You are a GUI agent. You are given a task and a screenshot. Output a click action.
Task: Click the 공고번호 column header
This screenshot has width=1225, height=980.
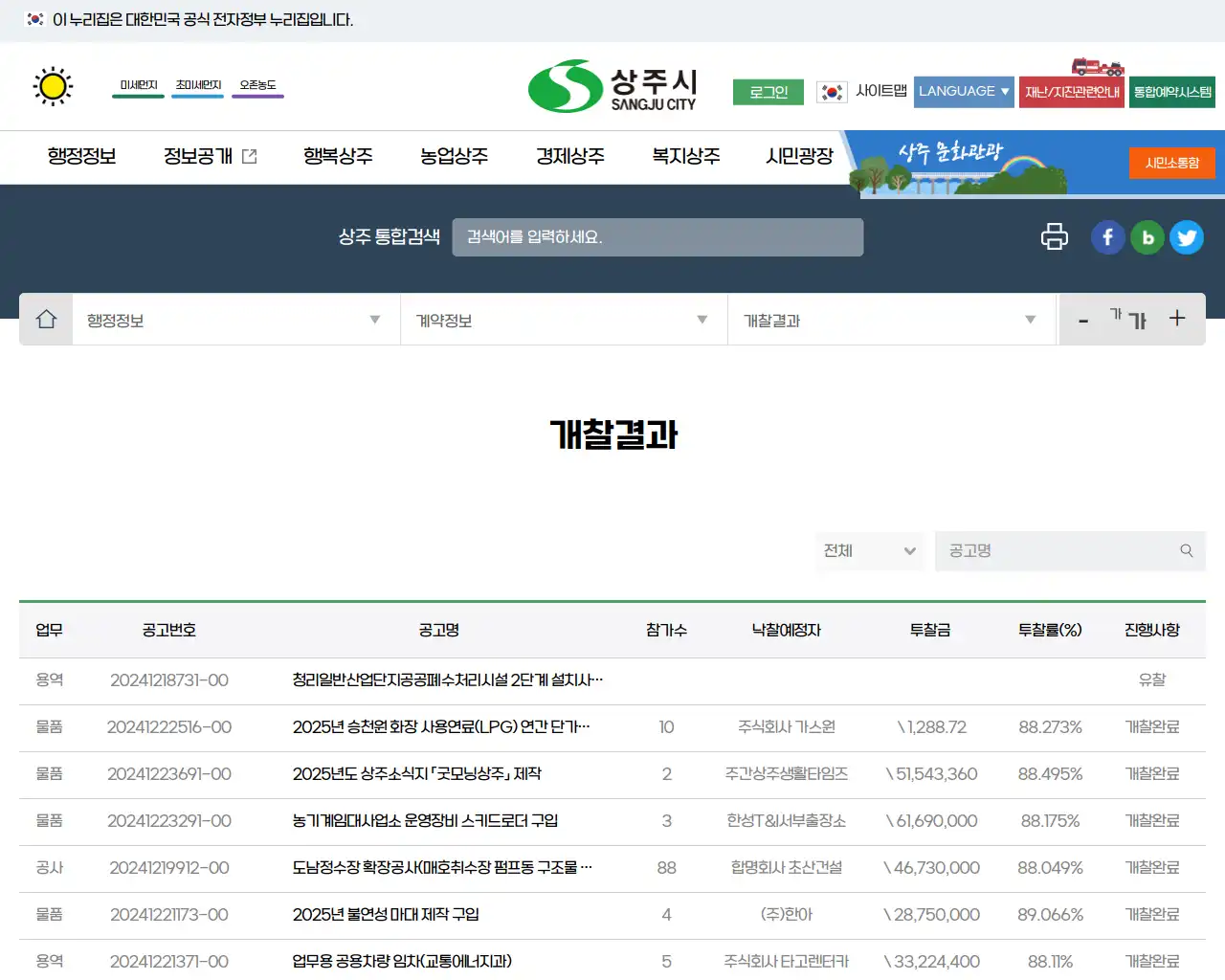[169, 630]
